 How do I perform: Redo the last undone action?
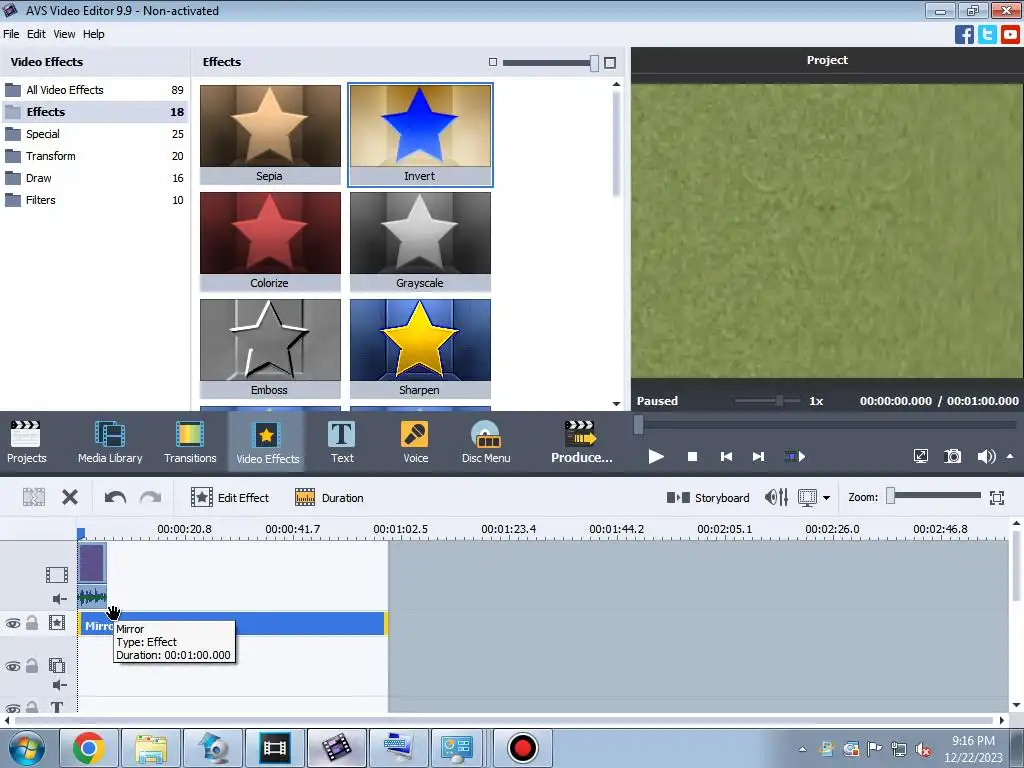point(150,498)
